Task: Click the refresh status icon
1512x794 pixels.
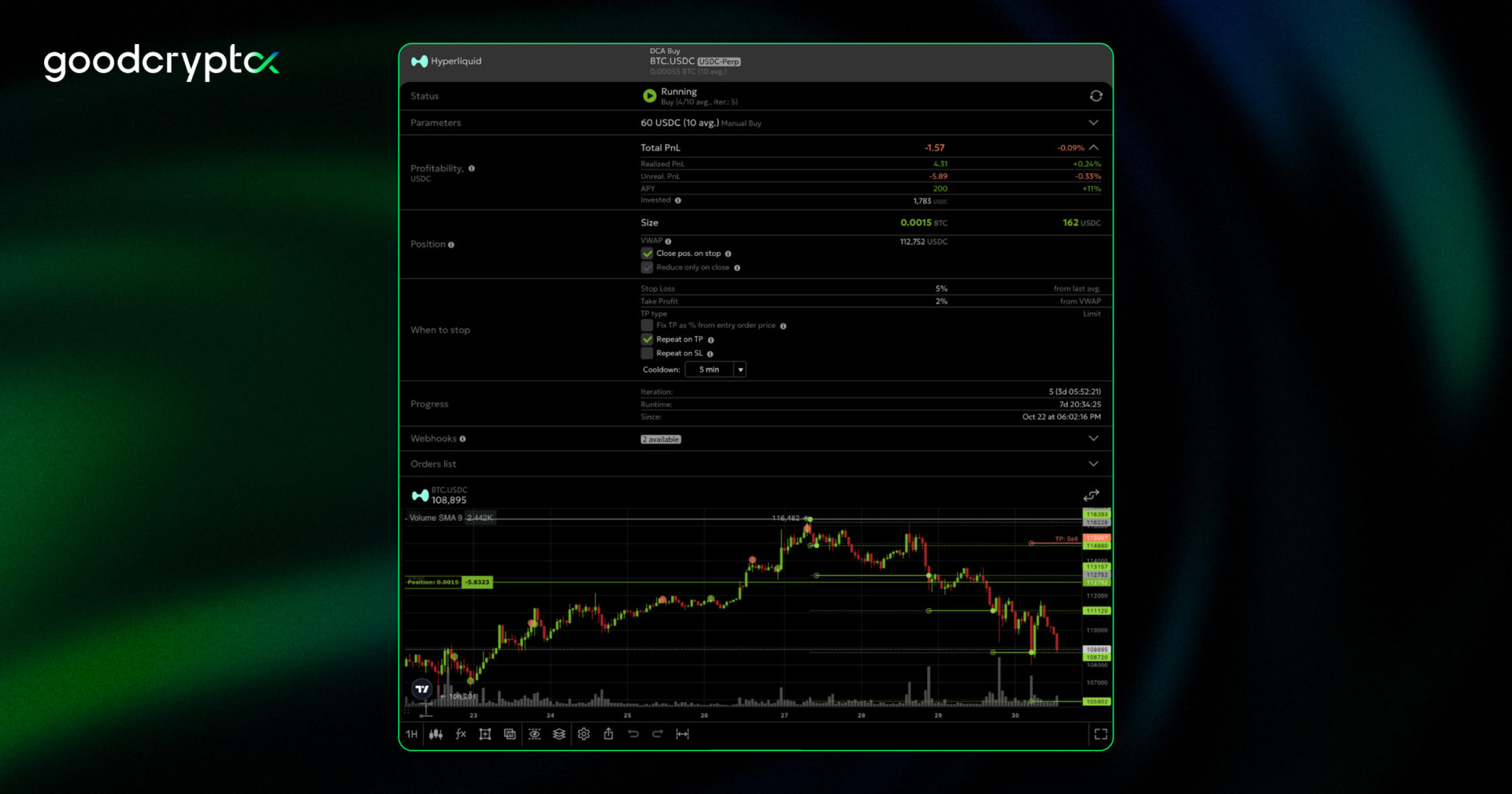Action: tap(1095, 96)
